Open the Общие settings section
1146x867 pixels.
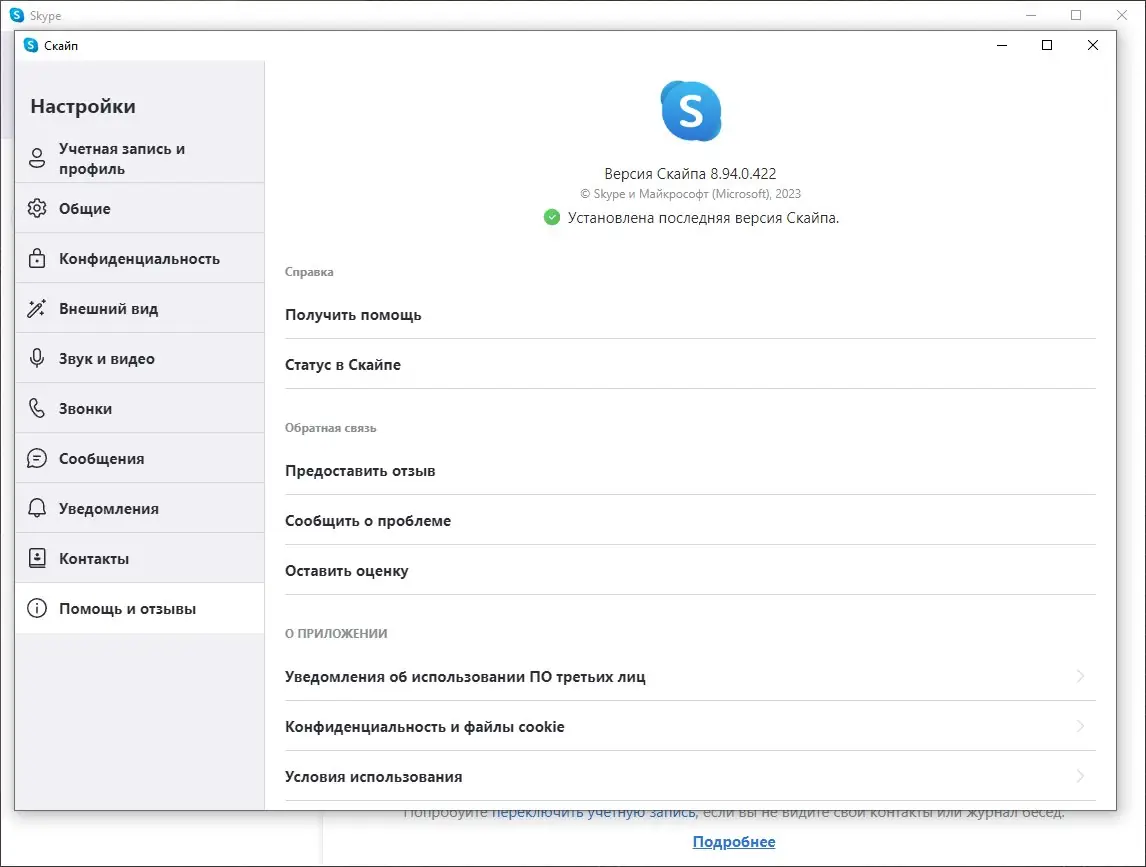coord(140,208)
